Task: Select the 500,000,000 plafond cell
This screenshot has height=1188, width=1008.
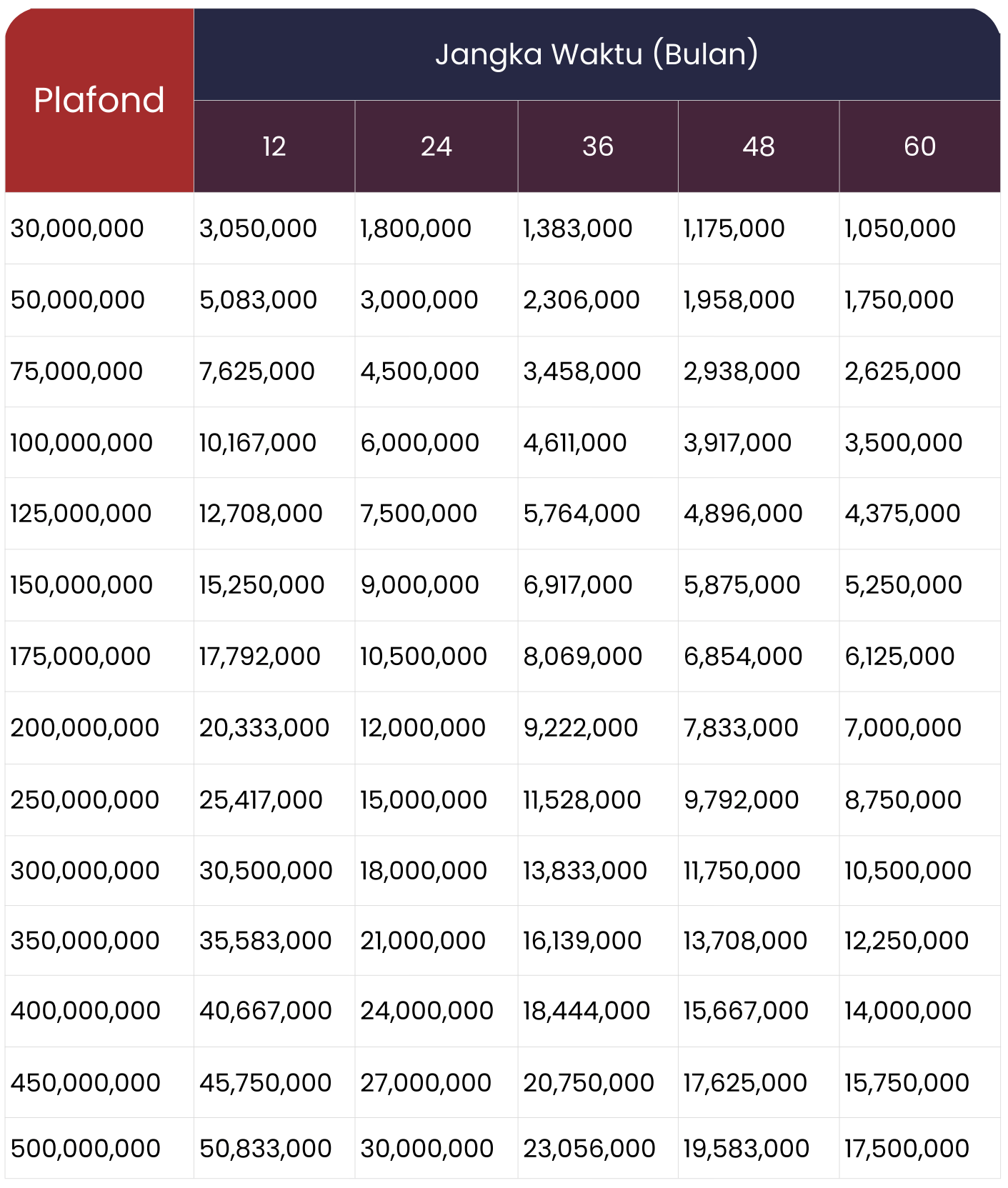Action: pos(85,1149)
